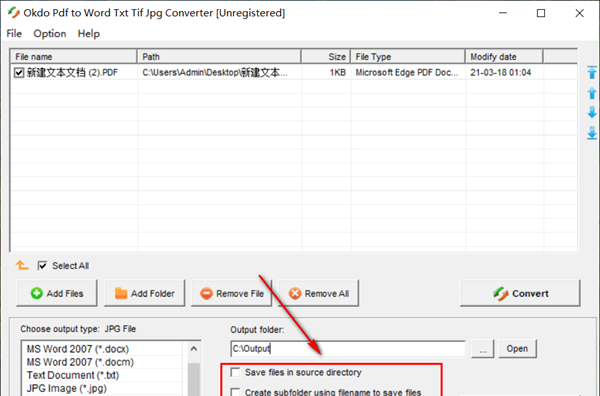Open the Help menu
Viewport: 600px width, 396px height.
pos(89,34)
